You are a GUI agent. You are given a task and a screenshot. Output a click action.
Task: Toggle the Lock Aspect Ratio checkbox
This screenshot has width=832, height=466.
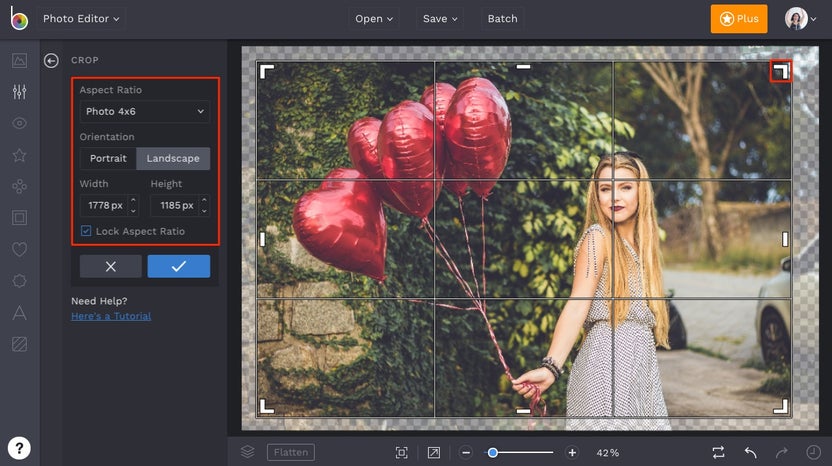point(86,231)
